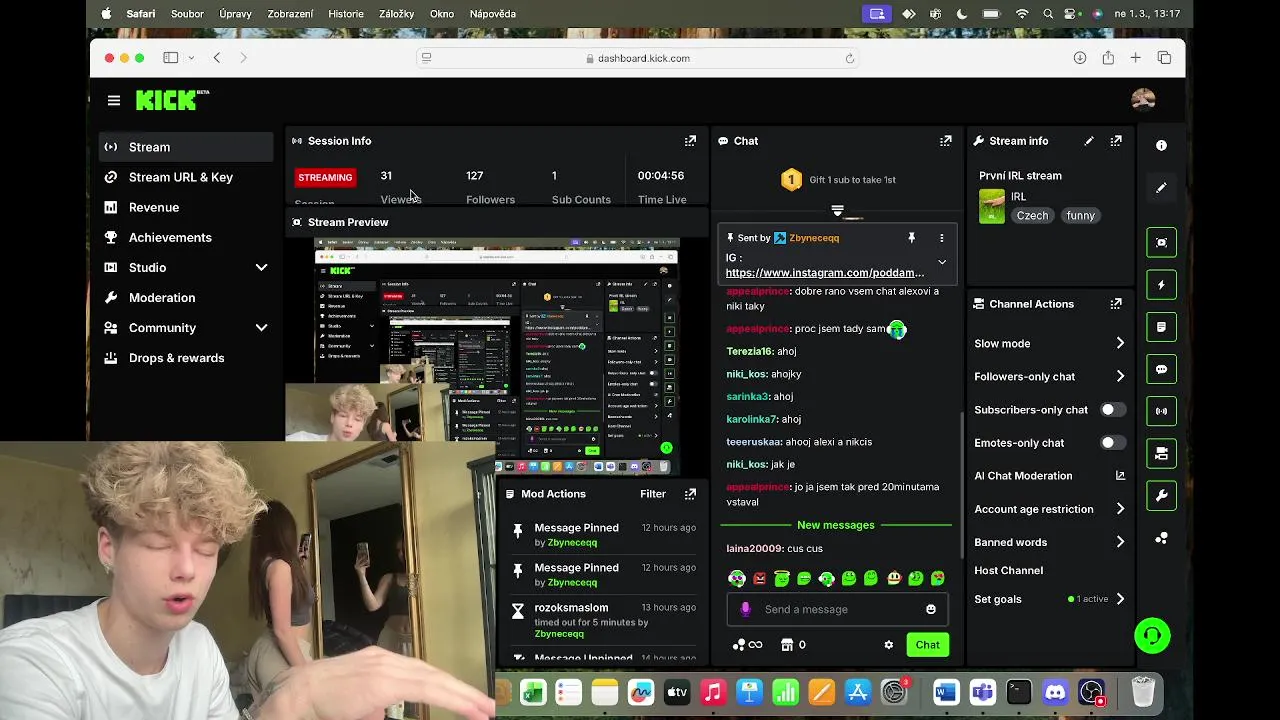Screen dimensions: 1280x720
Task: Click the Stream Preview video thumbnail
Action: point(496,355)
